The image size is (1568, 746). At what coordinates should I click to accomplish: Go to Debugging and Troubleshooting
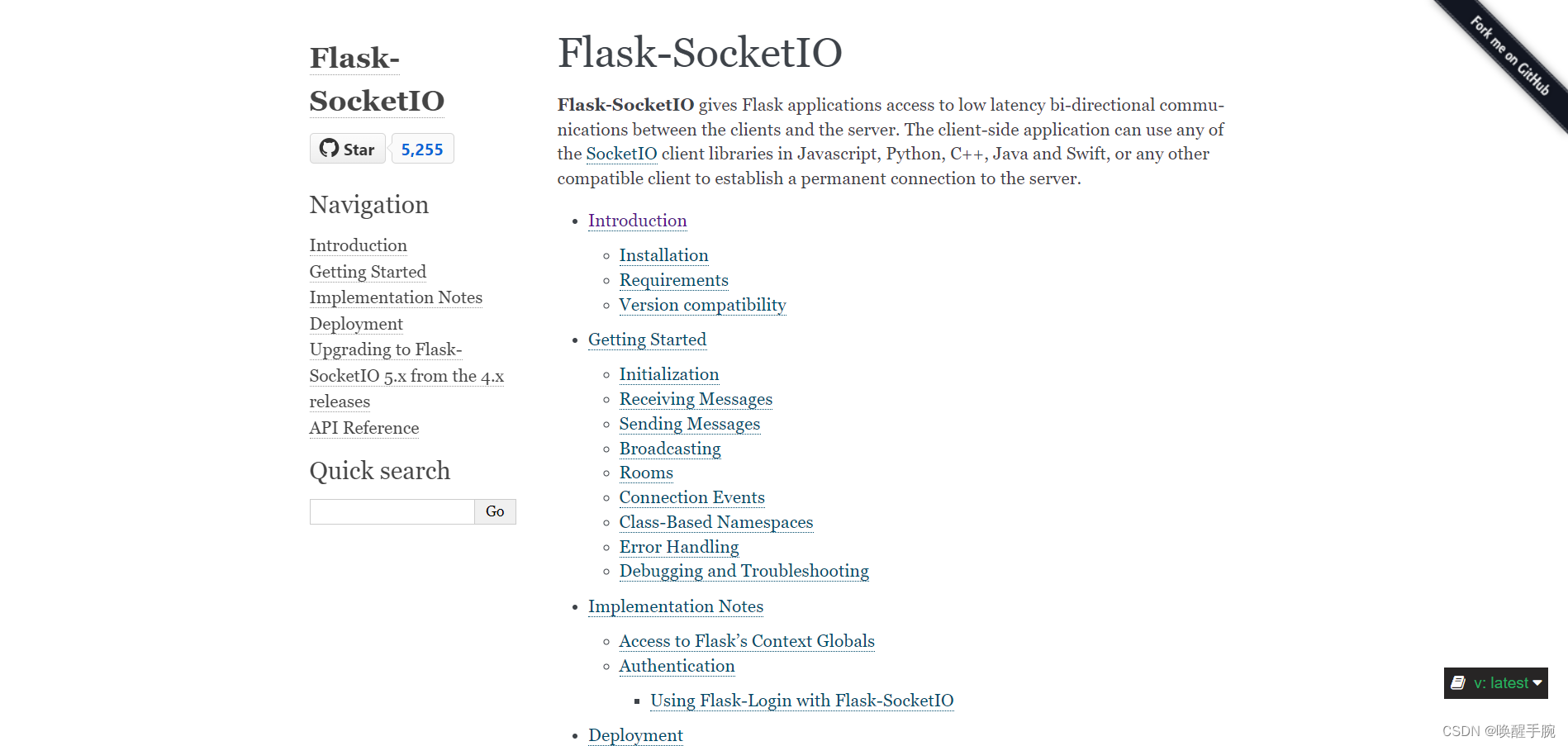(744, 571)
